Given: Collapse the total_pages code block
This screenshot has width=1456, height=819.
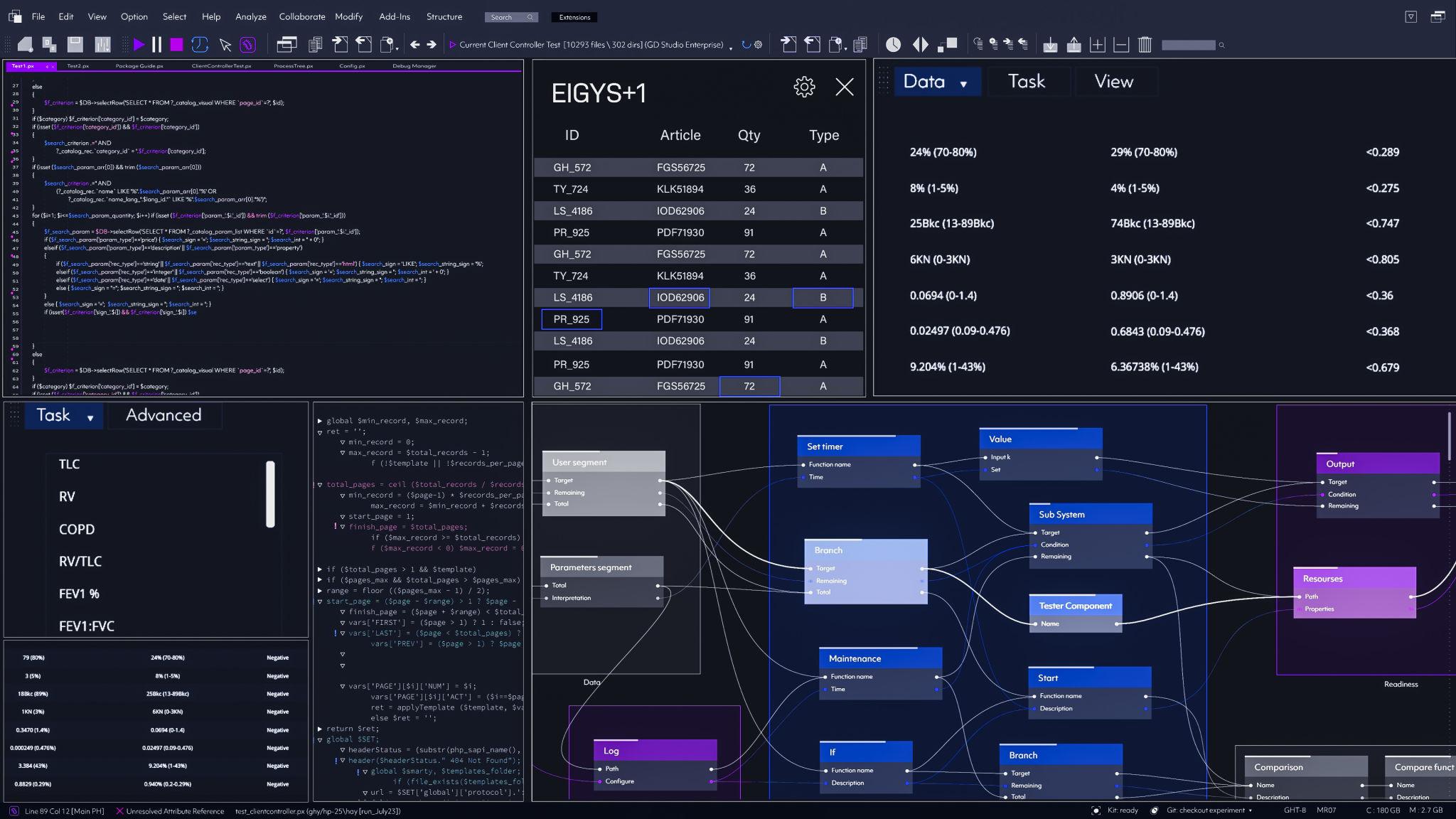Looking at the screenshot, I should coord(320,484).
